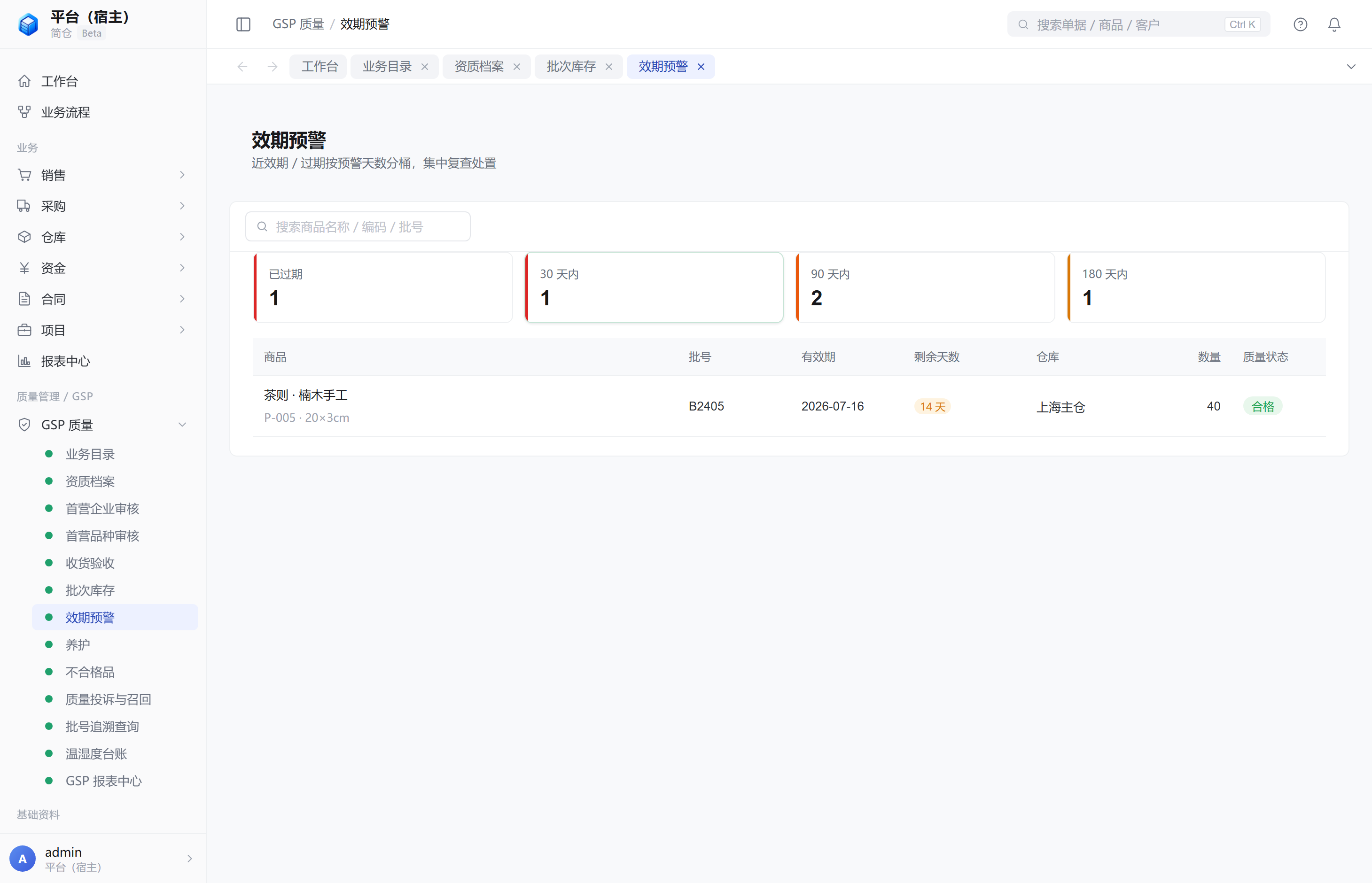Expand the 销售 menu chevron
The image size is (1372, 883).
(182, 175)
